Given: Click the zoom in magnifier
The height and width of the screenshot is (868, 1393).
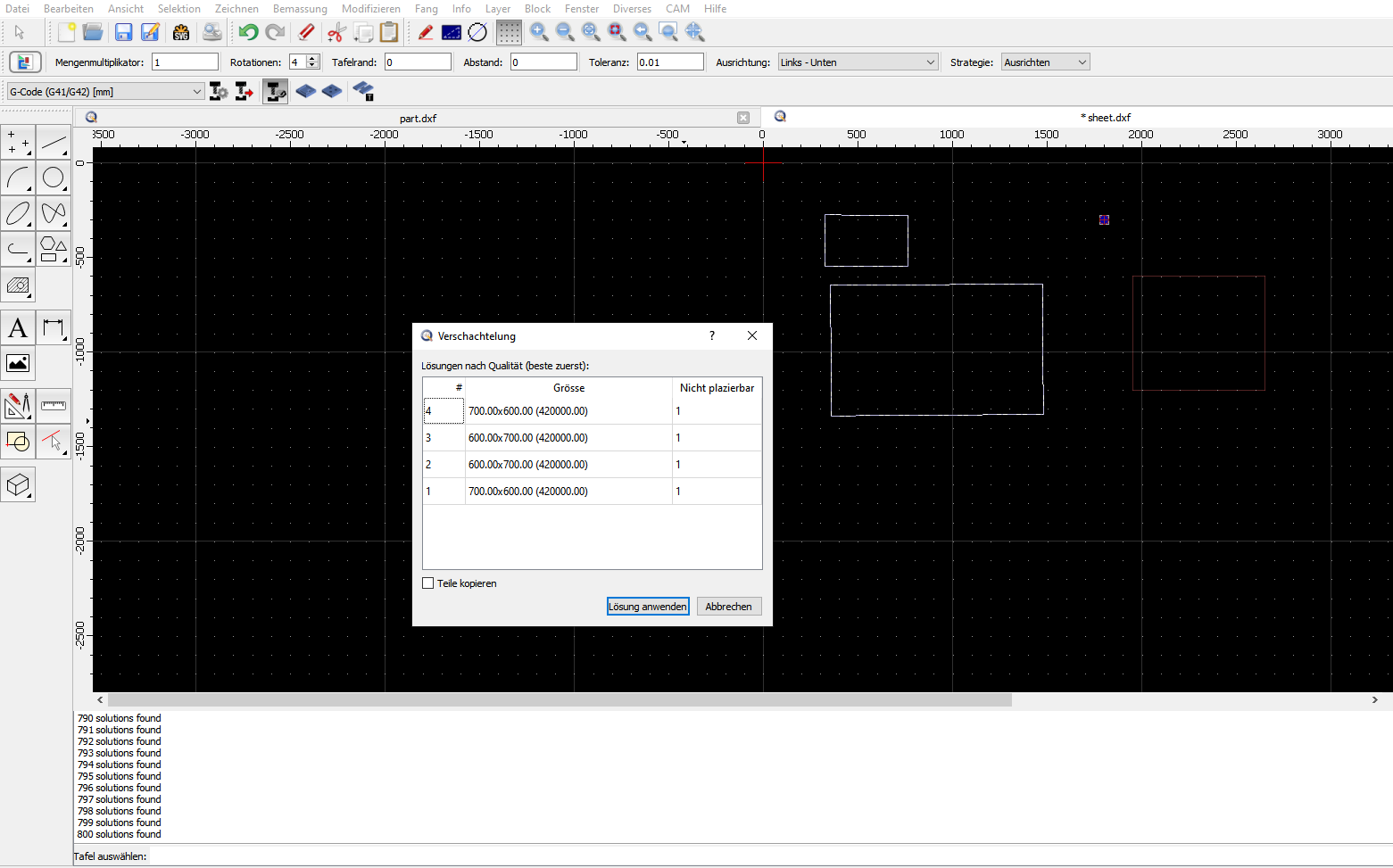Looking at the screenshot, I should point(539,33).
